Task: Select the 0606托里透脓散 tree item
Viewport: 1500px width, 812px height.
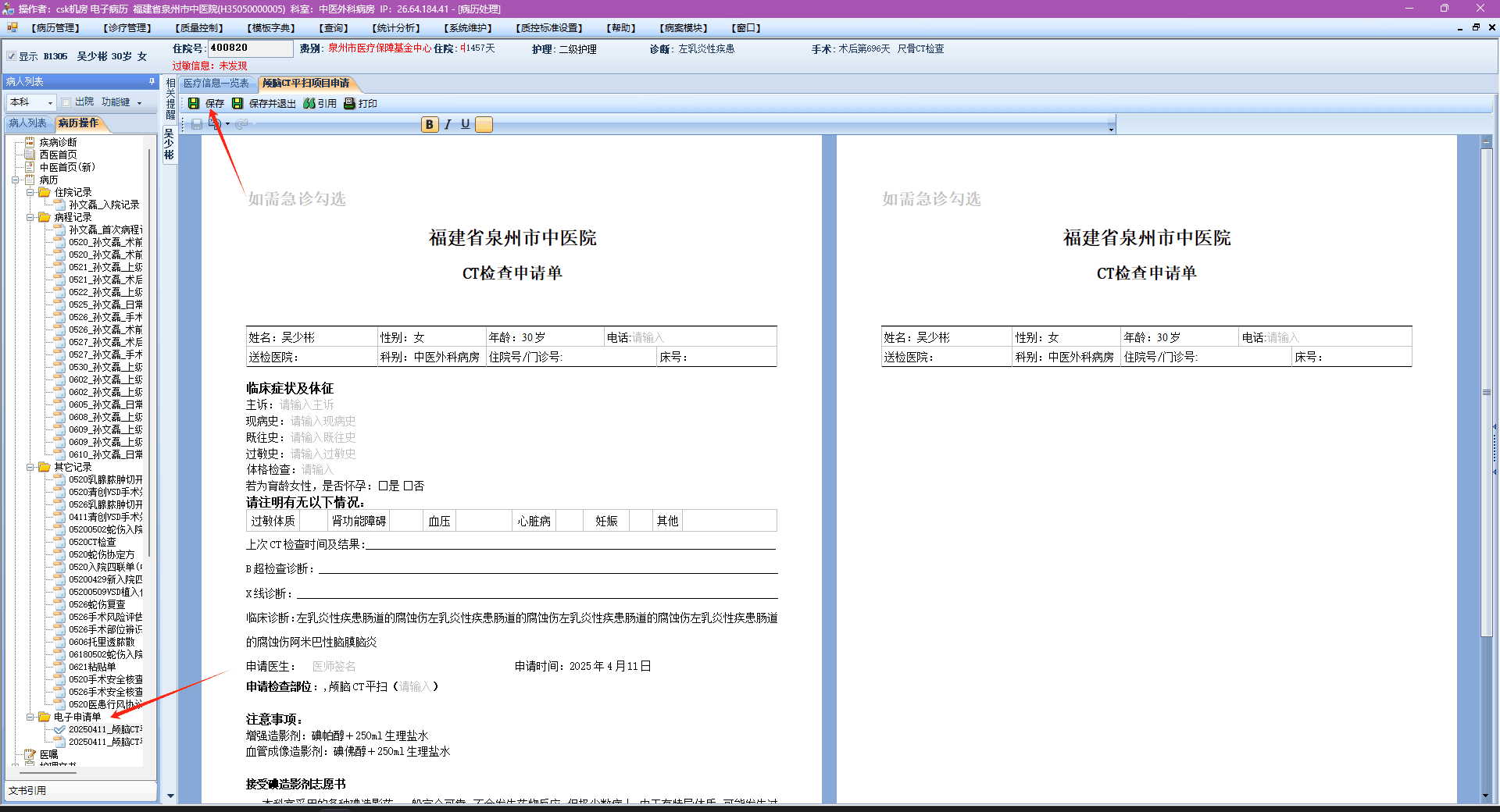Action: pyautogui.click(x=102, y=642)
